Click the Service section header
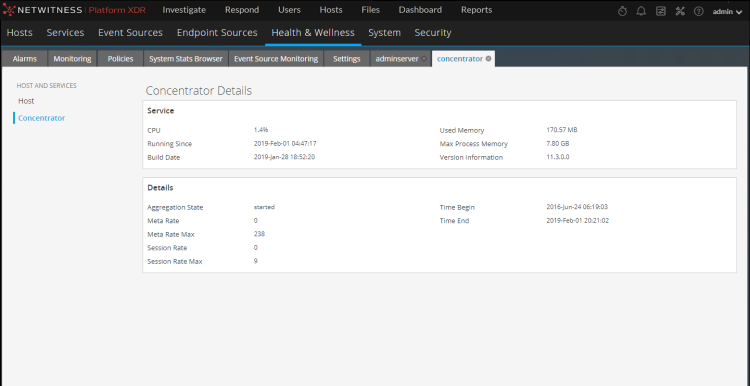The image size is (750, 386). (161, 111)
